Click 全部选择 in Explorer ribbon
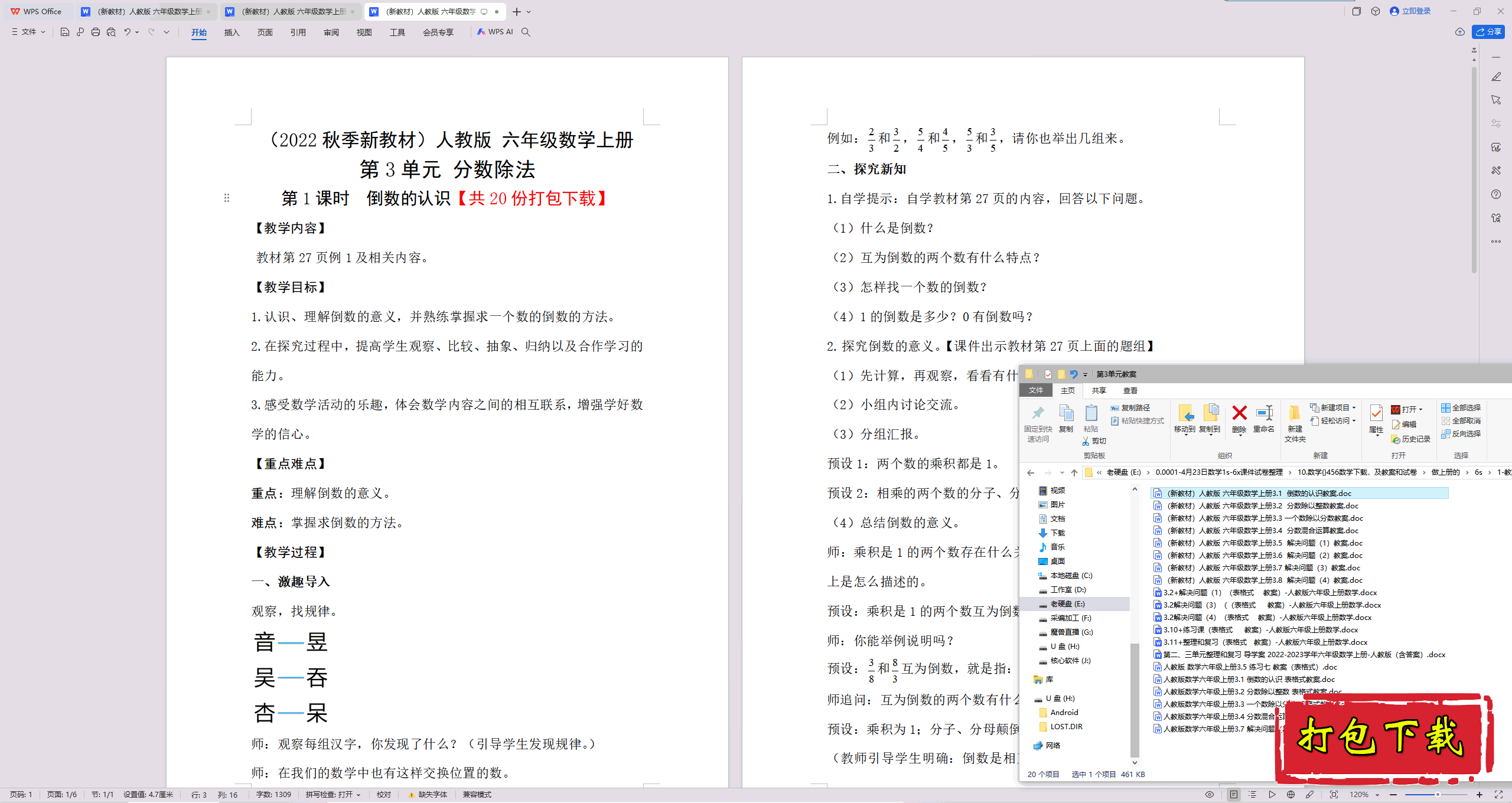The image size is (1512, 803). tap(1461, 407)
